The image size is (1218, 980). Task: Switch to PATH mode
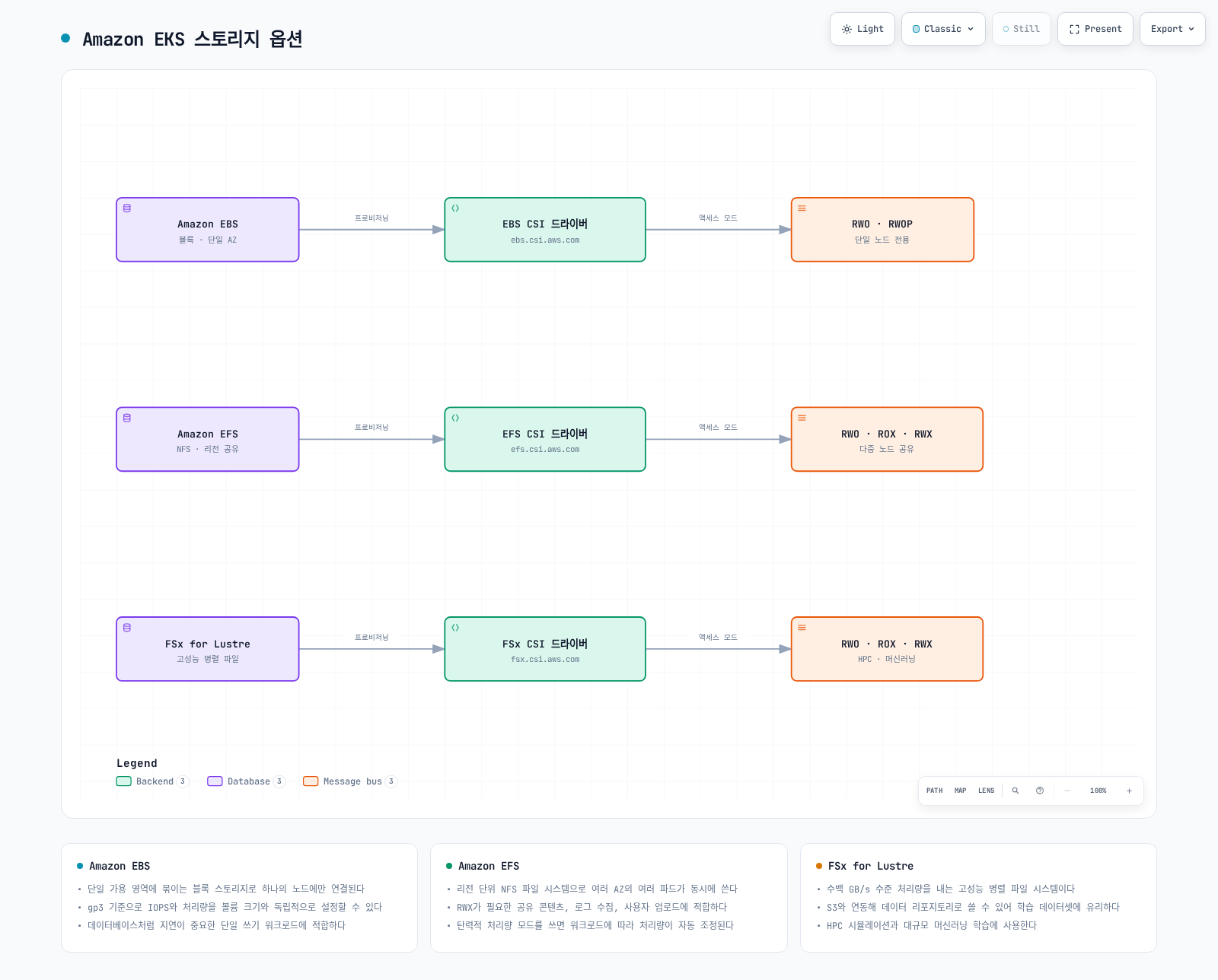coord(934,791)
